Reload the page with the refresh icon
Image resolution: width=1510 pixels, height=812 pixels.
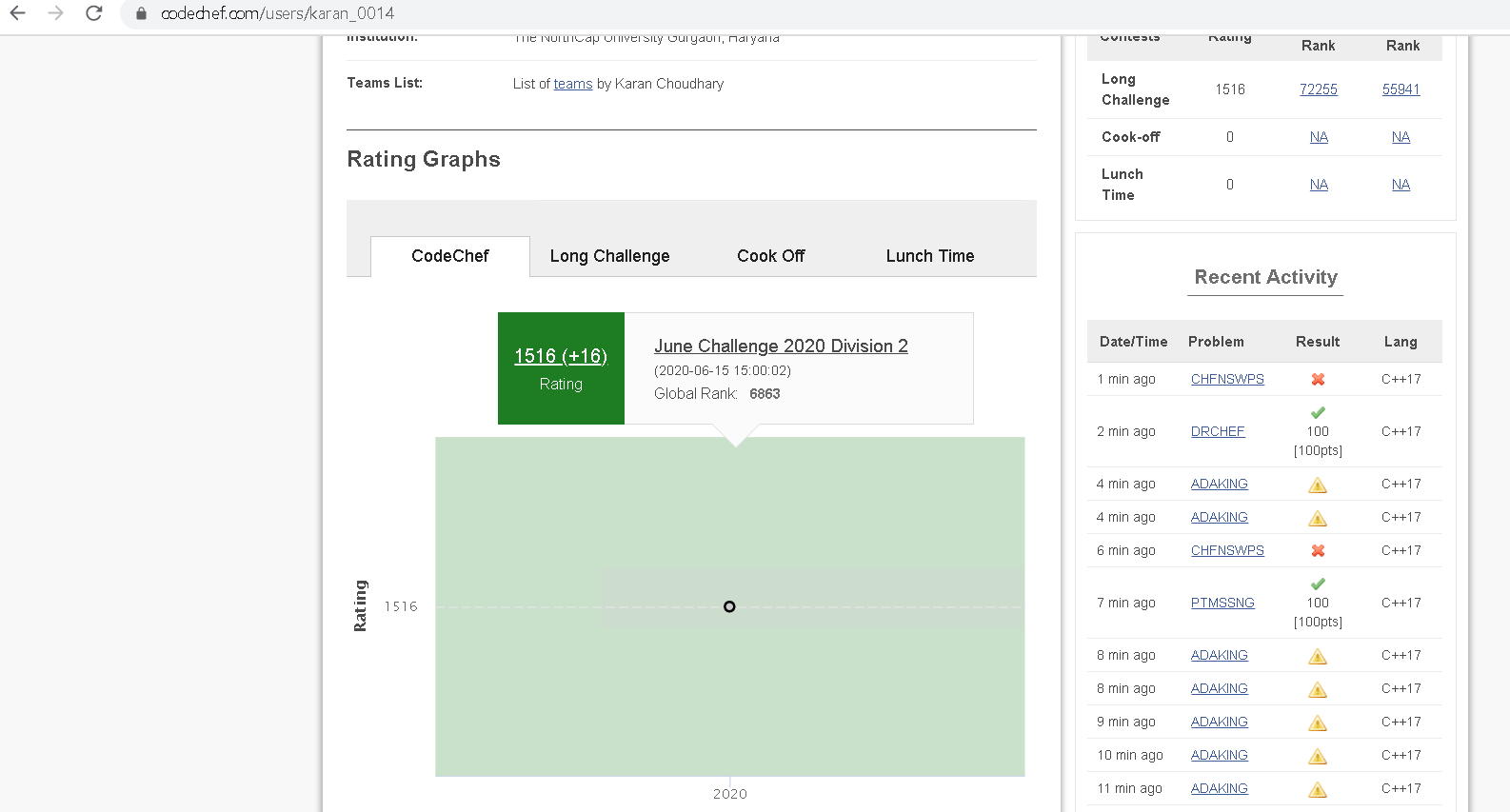(x=93, y=13)
